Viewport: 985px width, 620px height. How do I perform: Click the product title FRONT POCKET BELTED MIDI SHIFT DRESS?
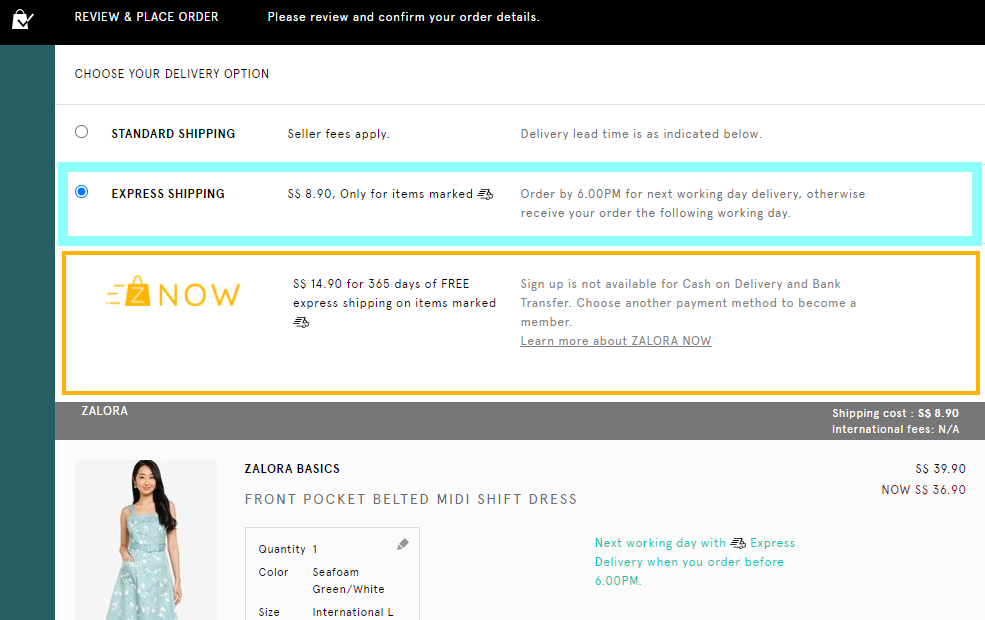click(410, 499)
